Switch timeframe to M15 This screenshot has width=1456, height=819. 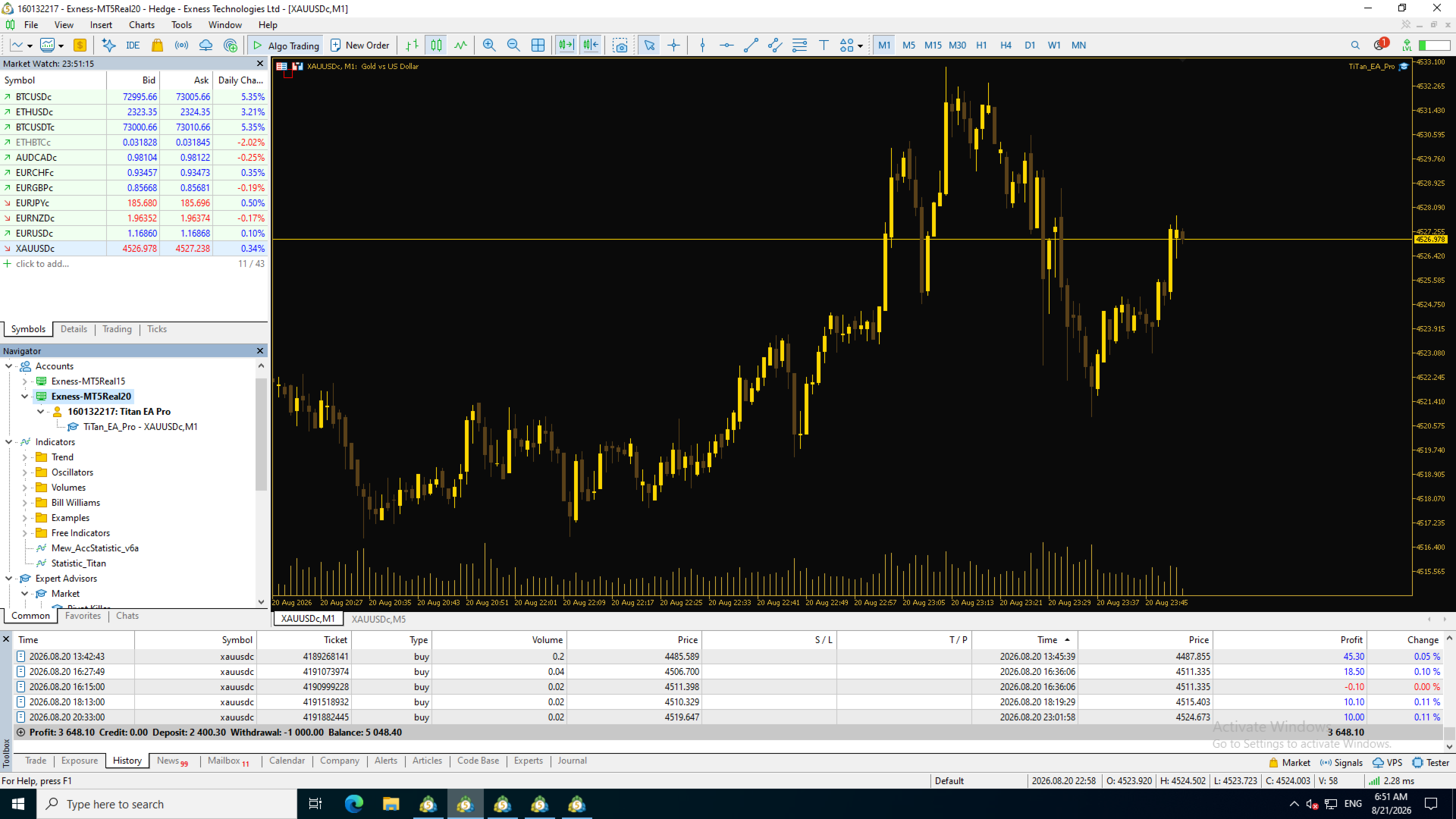click(933, 45)
